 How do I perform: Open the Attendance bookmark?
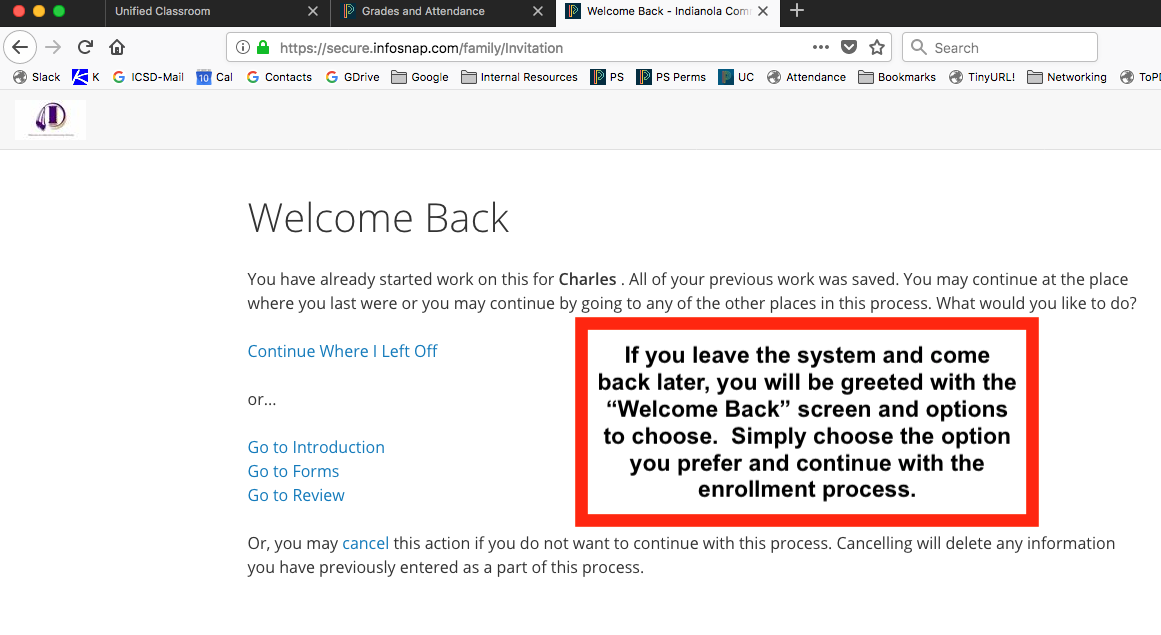pyautogui.click(x=806, y=77)
